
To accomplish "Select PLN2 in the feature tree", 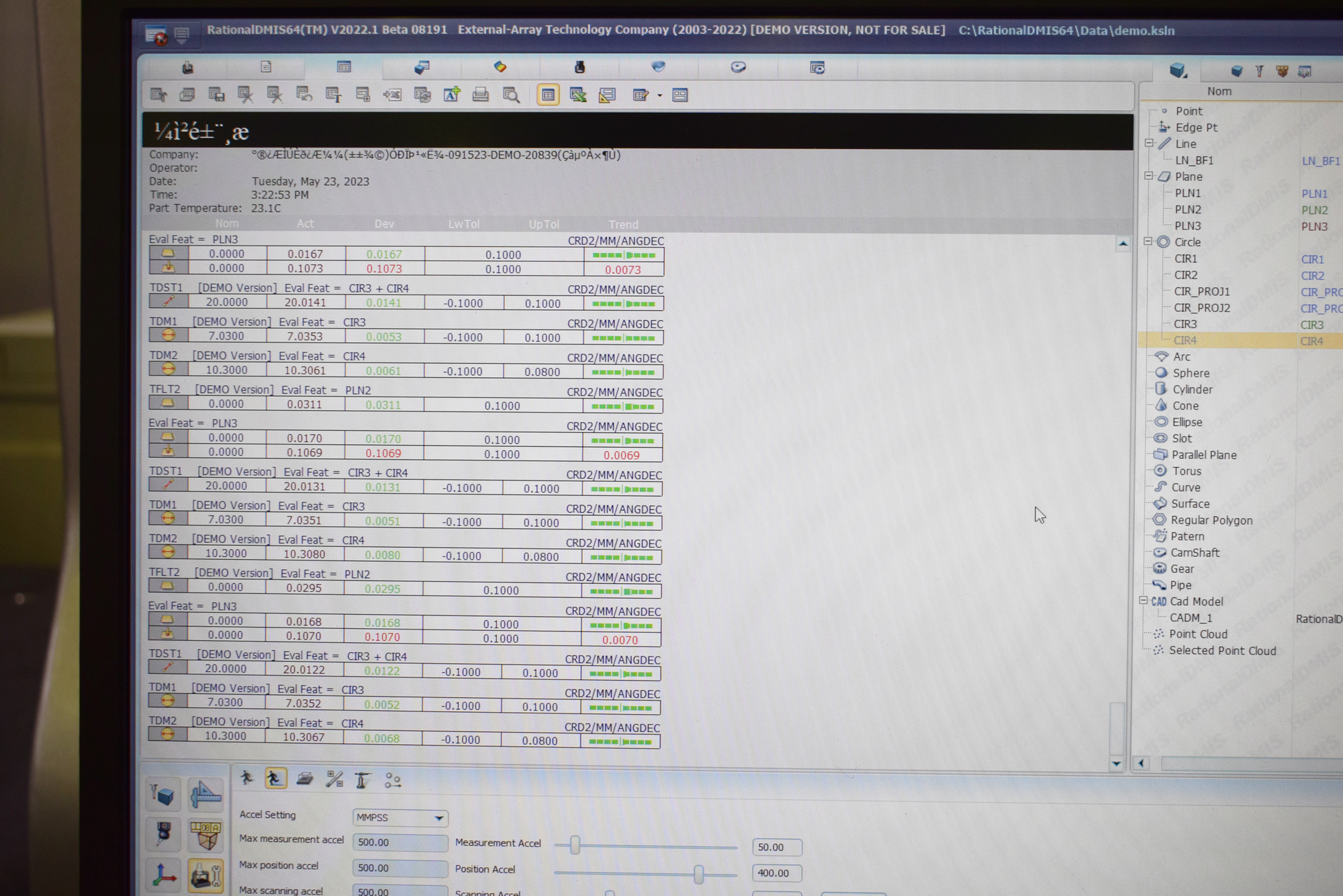I will [1188, 209].
